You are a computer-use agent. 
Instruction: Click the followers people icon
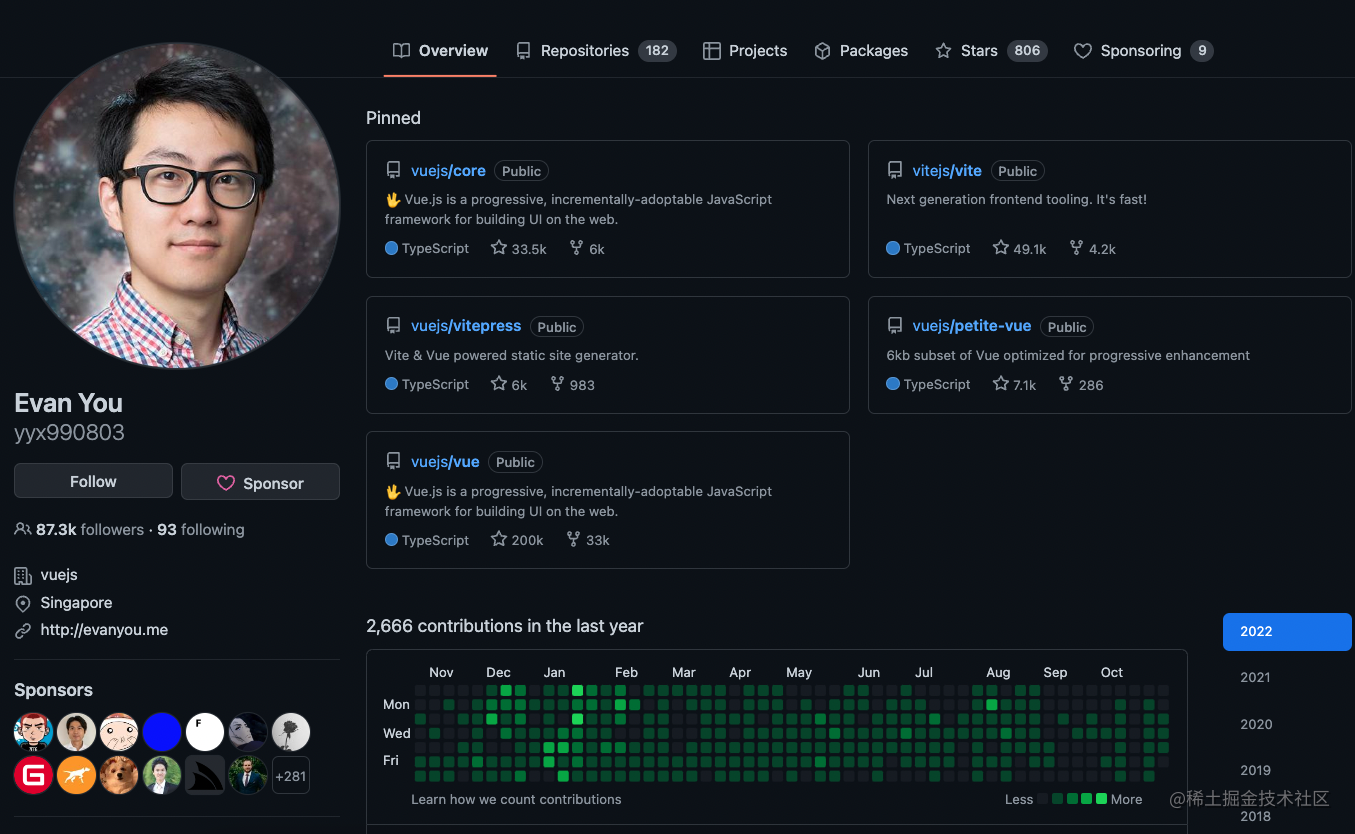22,530
